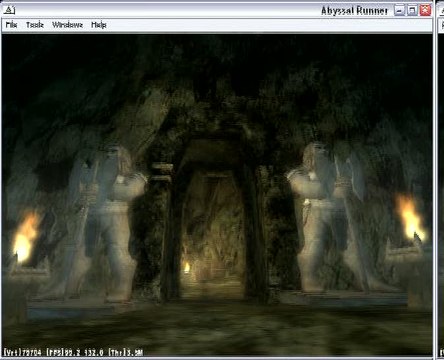Click the Abyssal Runner application icon in title bar
This screenshot has height=360, width=444.
coord(9,10)
